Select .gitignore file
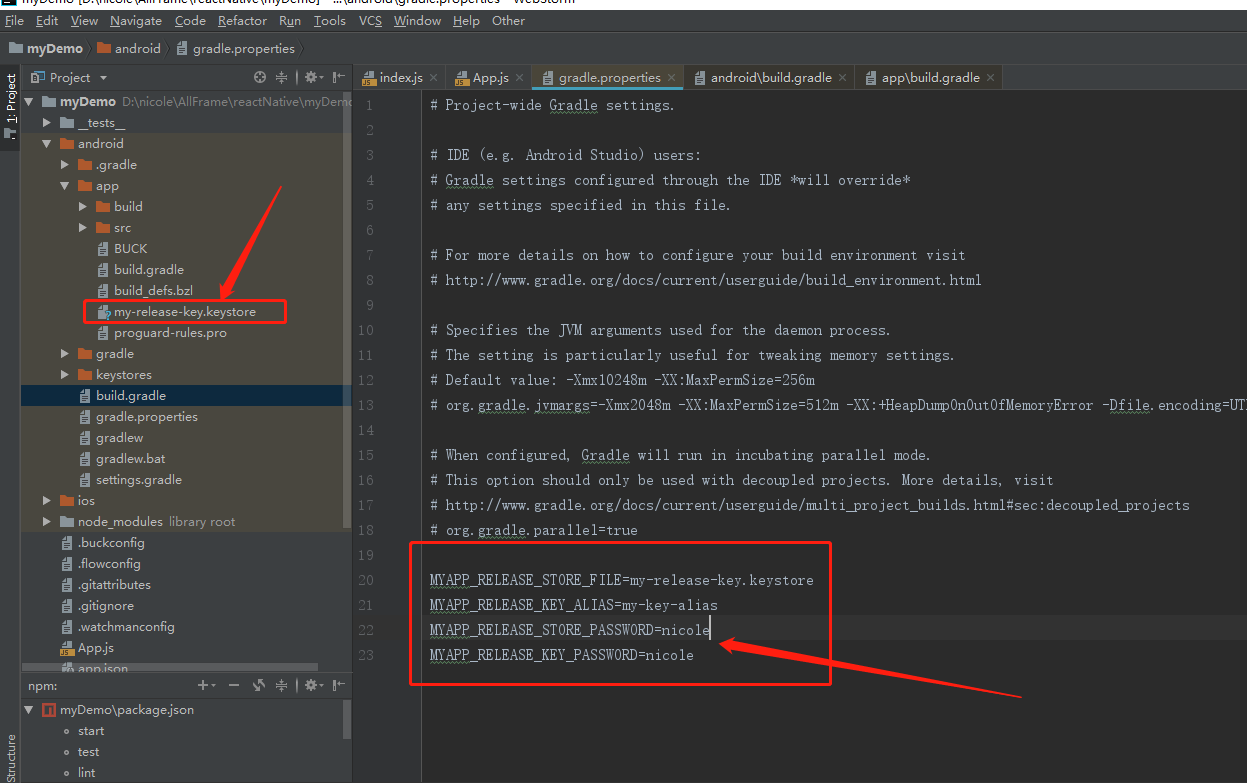Viewport: 1247px width, 783px height. [105, 606]
